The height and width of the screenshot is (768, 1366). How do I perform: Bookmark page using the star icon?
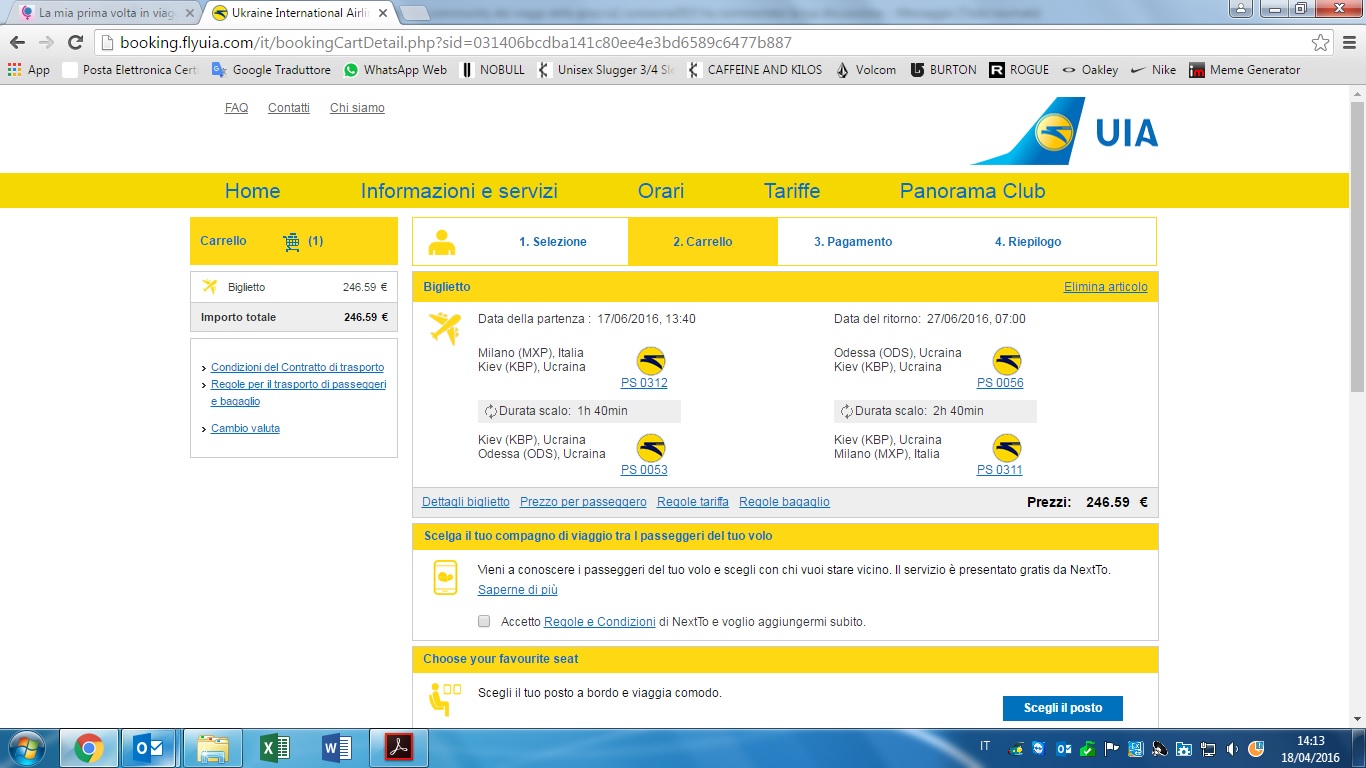(1320, 42)
